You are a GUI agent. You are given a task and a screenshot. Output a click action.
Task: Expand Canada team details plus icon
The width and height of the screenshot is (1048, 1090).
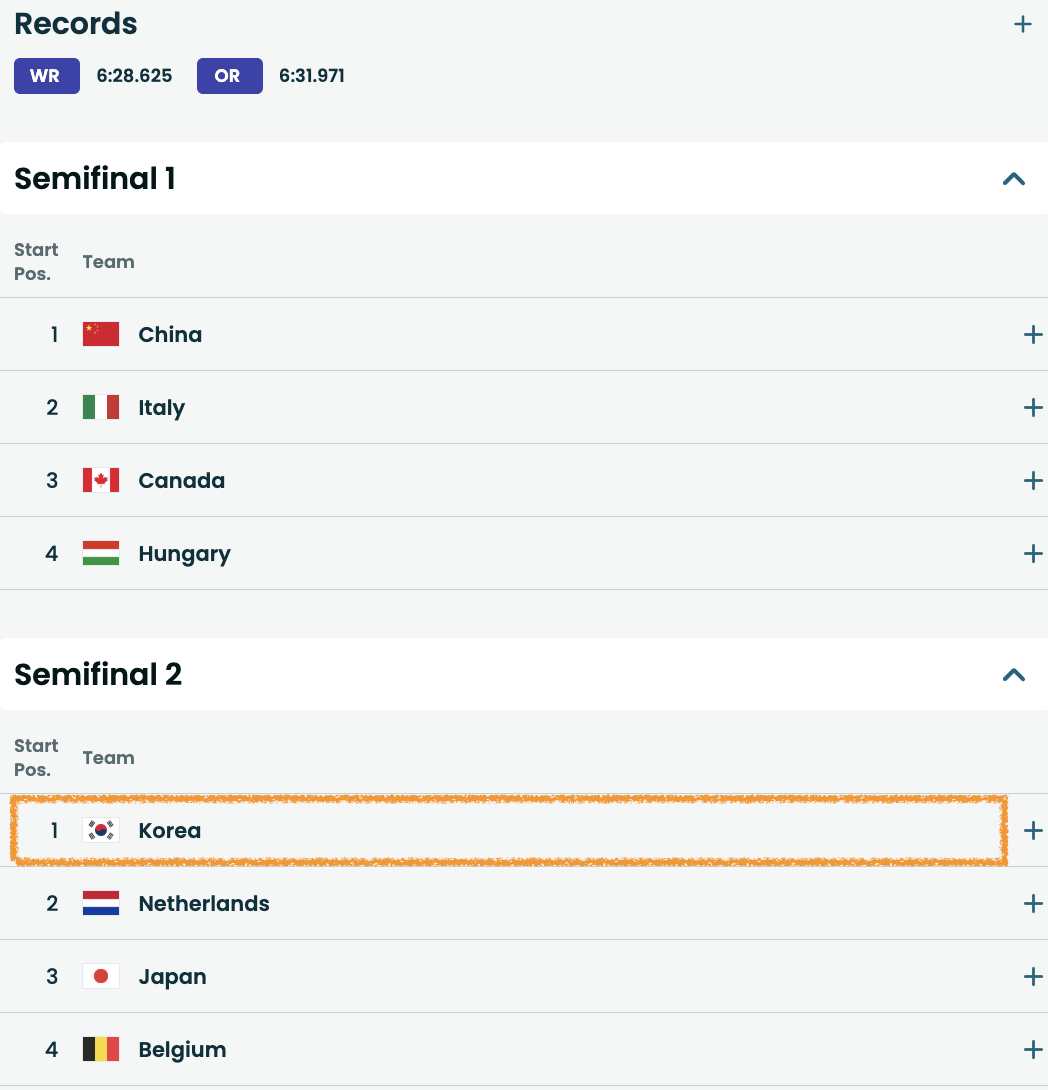[x=1033, y=481]
